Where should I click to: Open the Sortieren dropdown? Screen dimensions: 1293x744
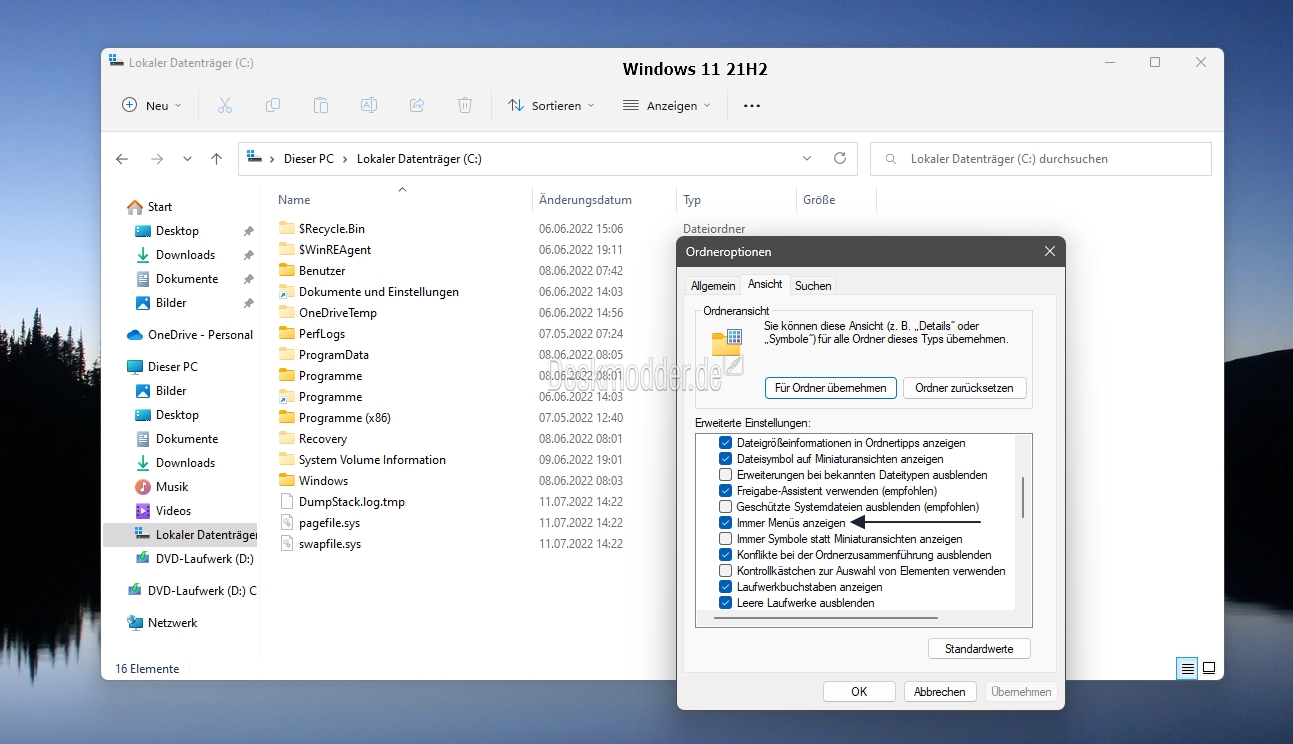coord(551,105)
